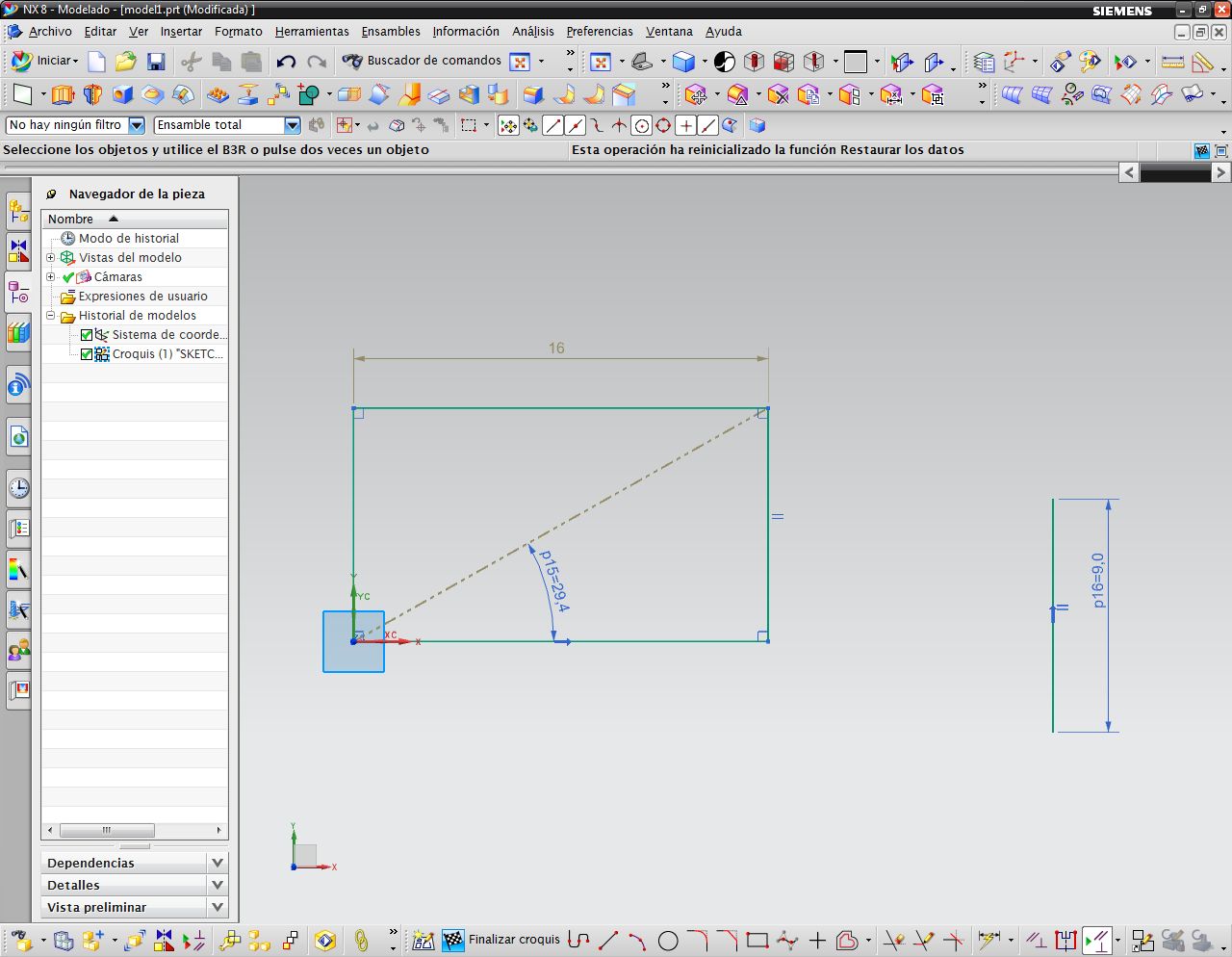Open the Preferencias menu
Screen dimensions: 1232x957
point(600,32)
